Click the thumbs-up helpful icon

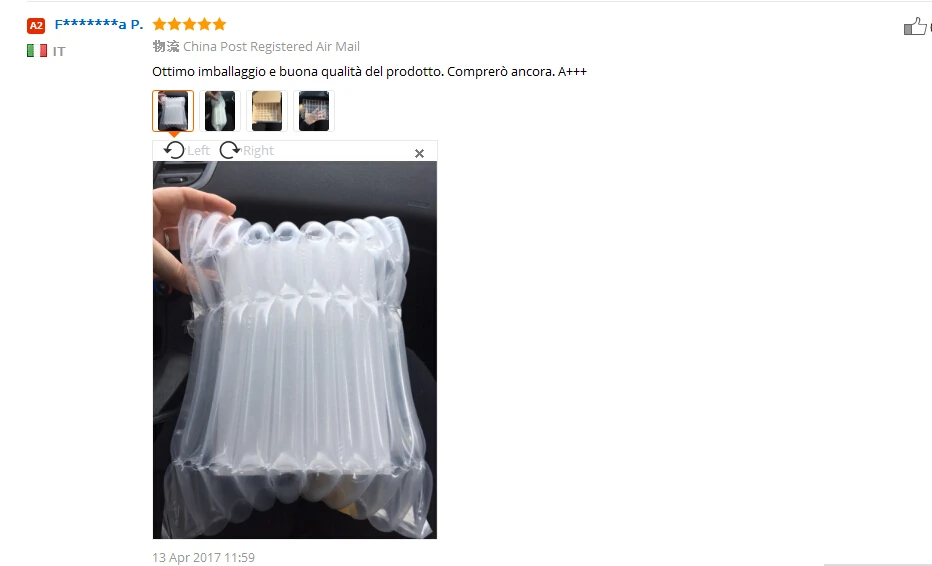915,26
